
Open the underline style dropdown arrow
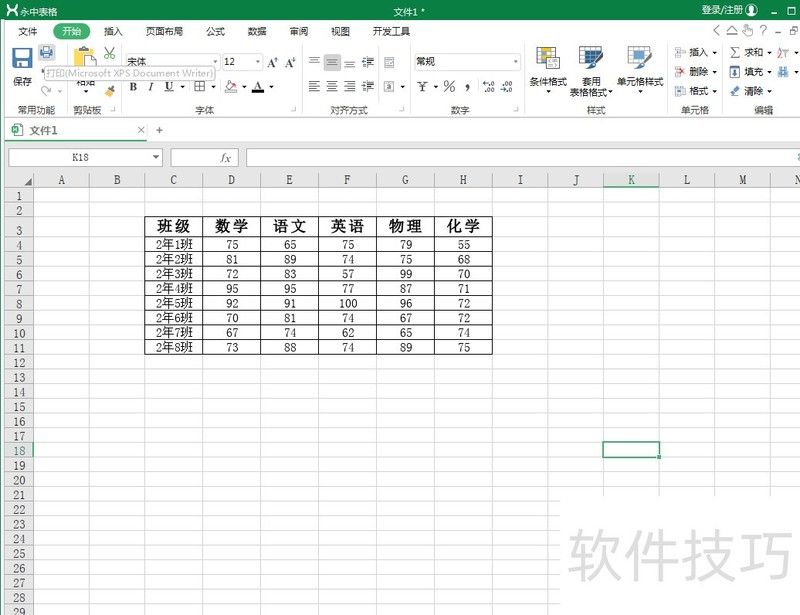[x=182, y=87]
